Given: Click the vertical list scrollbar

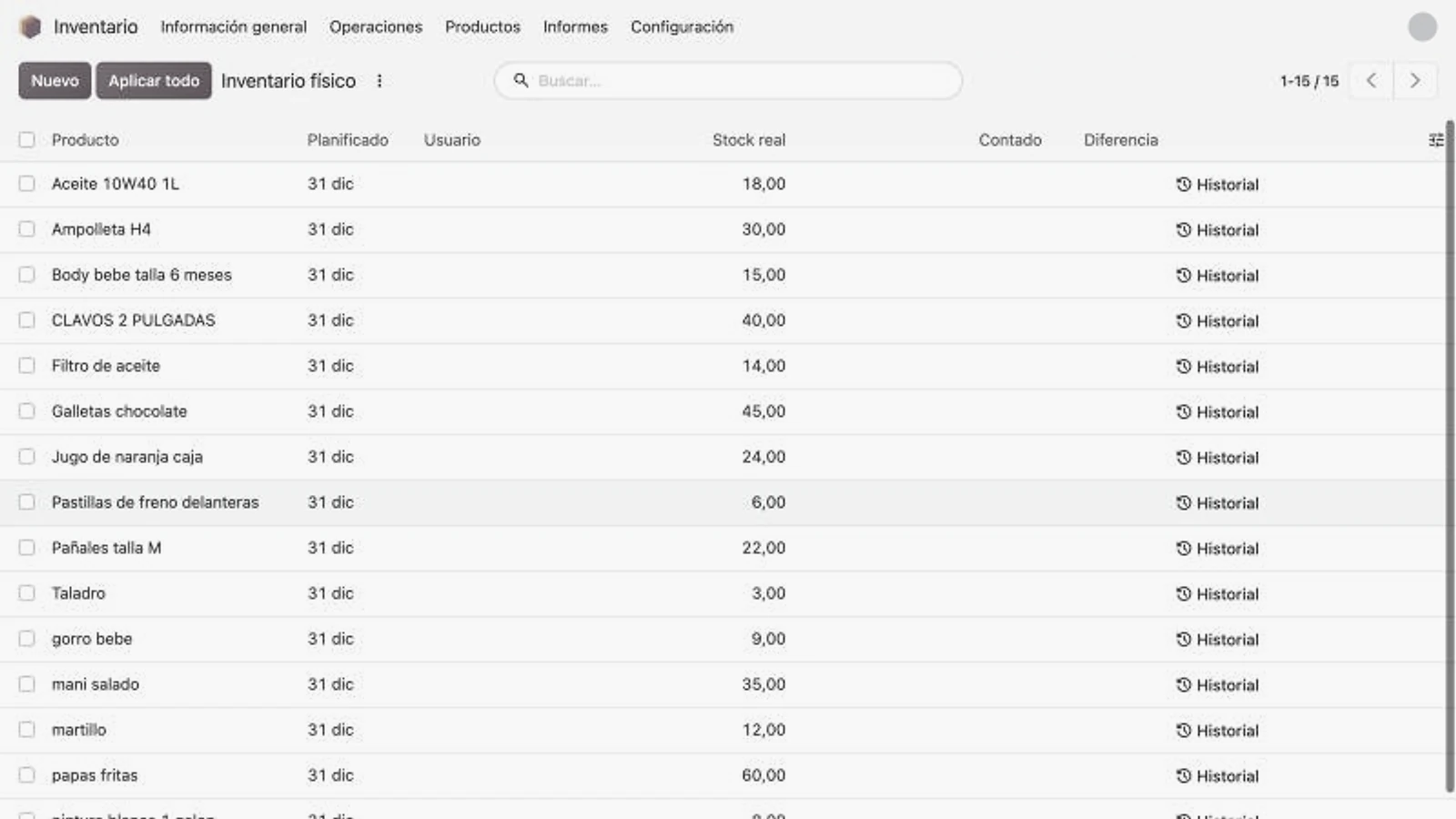Looking at the screenshot, I should coord(1450,455).
